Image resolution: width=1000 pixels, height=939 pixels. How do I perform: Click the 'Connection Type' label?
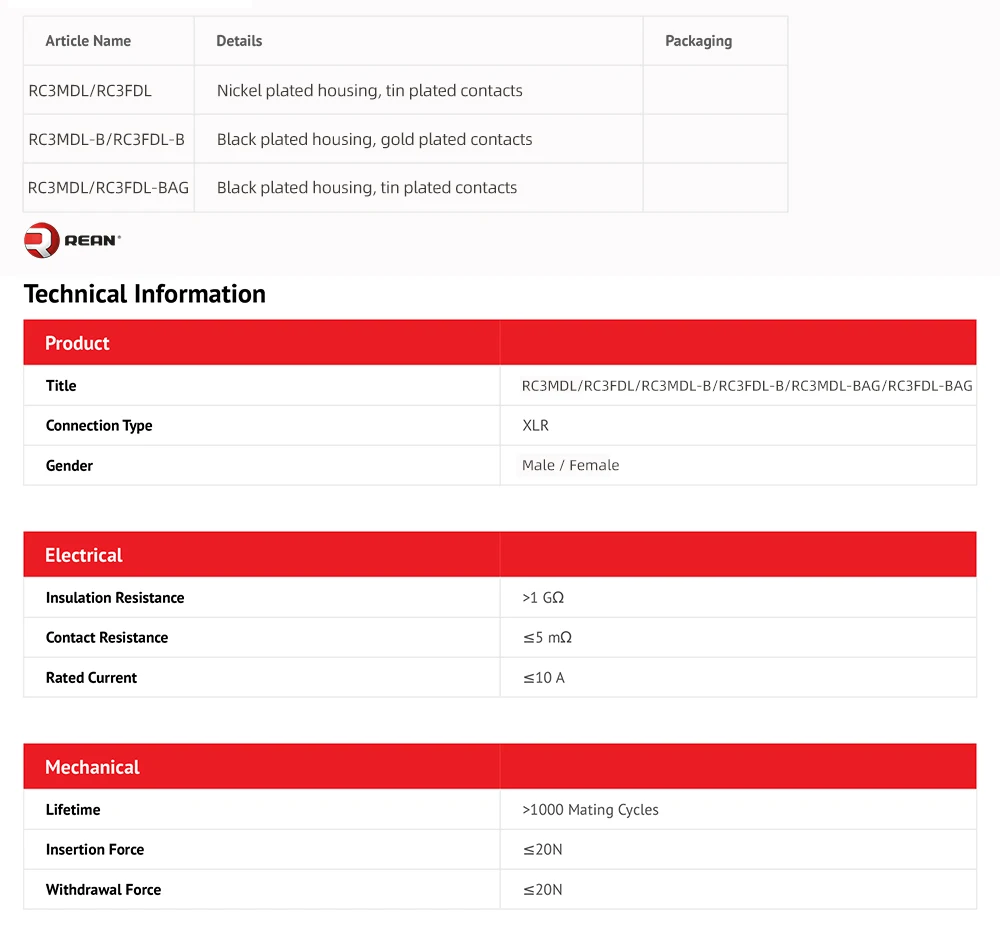coord(99,425)
